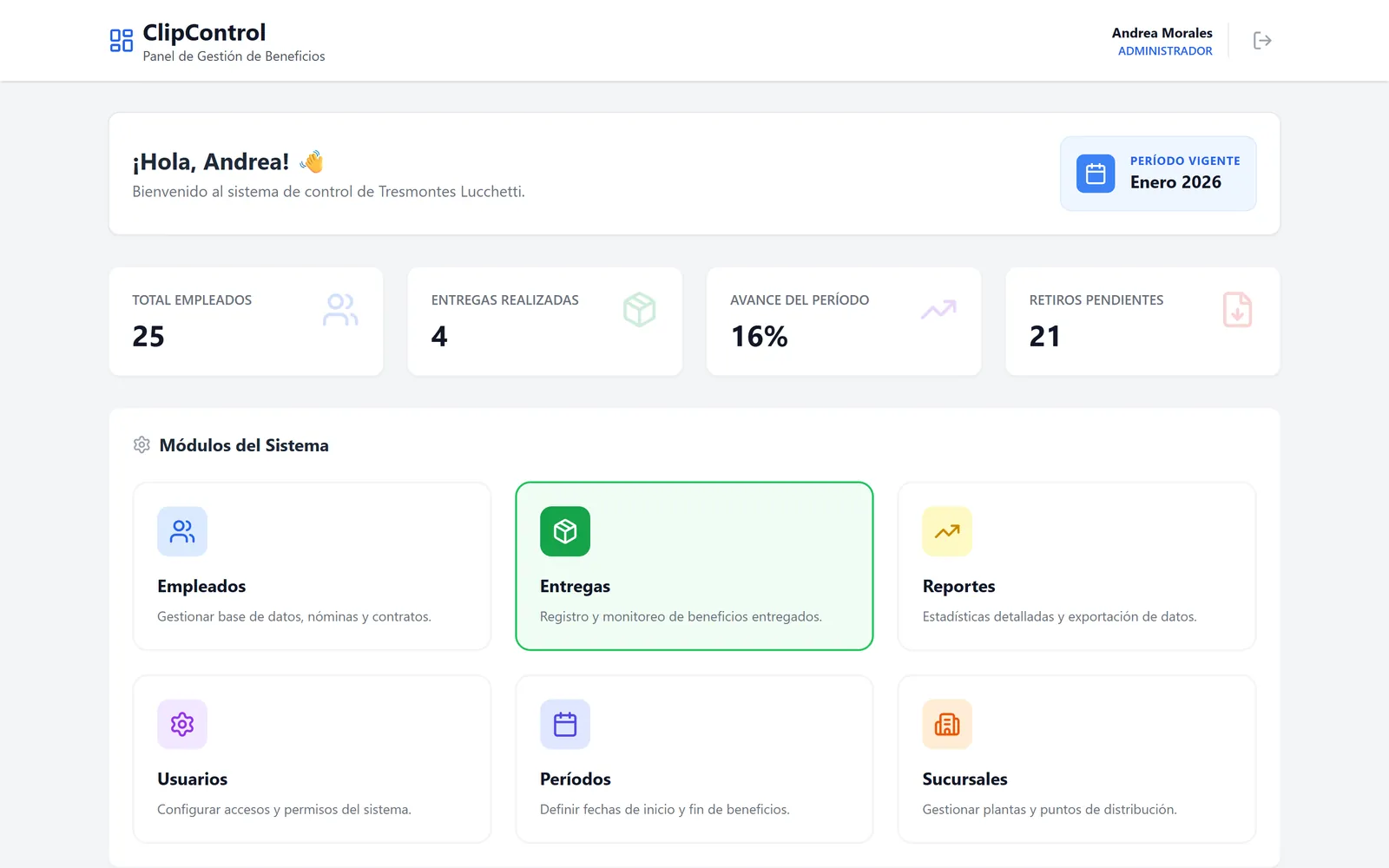
Task: Click the purple gear icon of Usuarios module
Action: click(x=182, y=724)
